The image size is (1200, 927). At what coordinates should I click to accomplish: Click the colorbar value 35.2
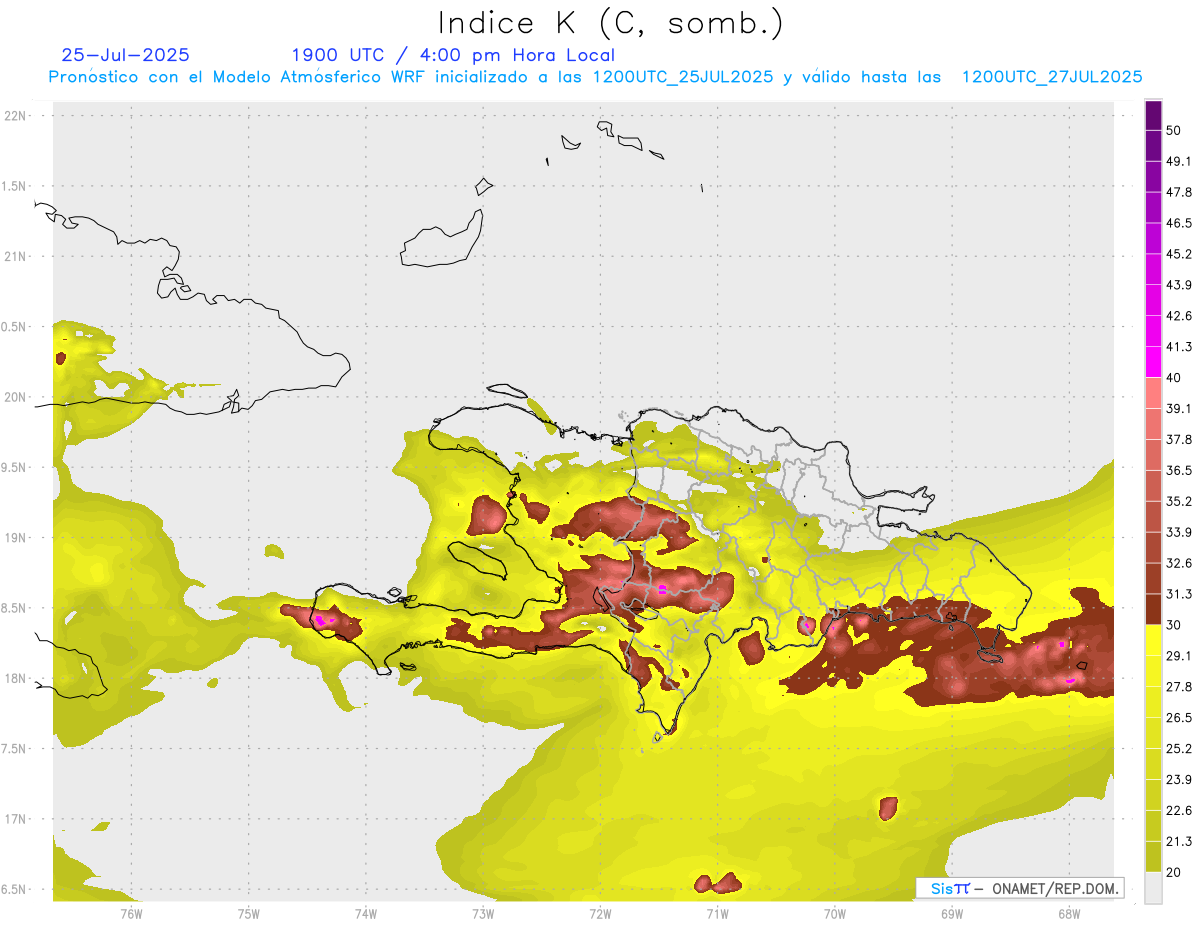click(1178, 501)
